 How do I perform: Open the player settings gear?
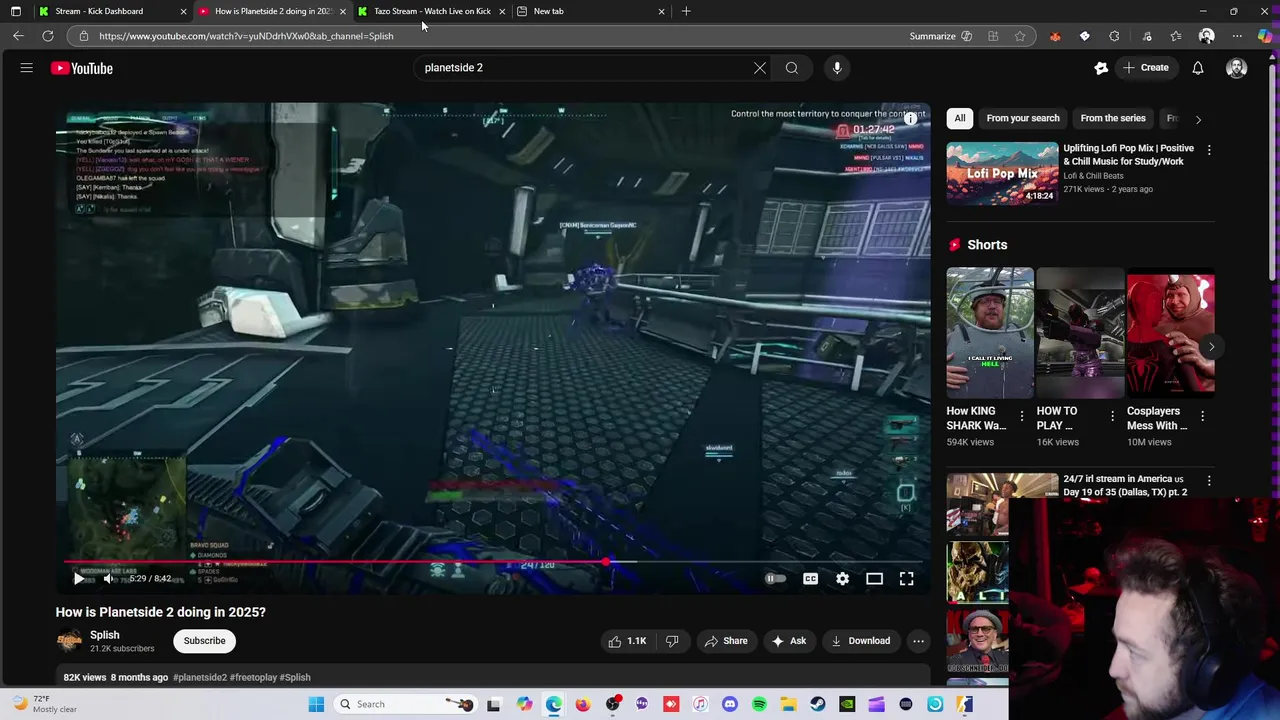point(842,578)
